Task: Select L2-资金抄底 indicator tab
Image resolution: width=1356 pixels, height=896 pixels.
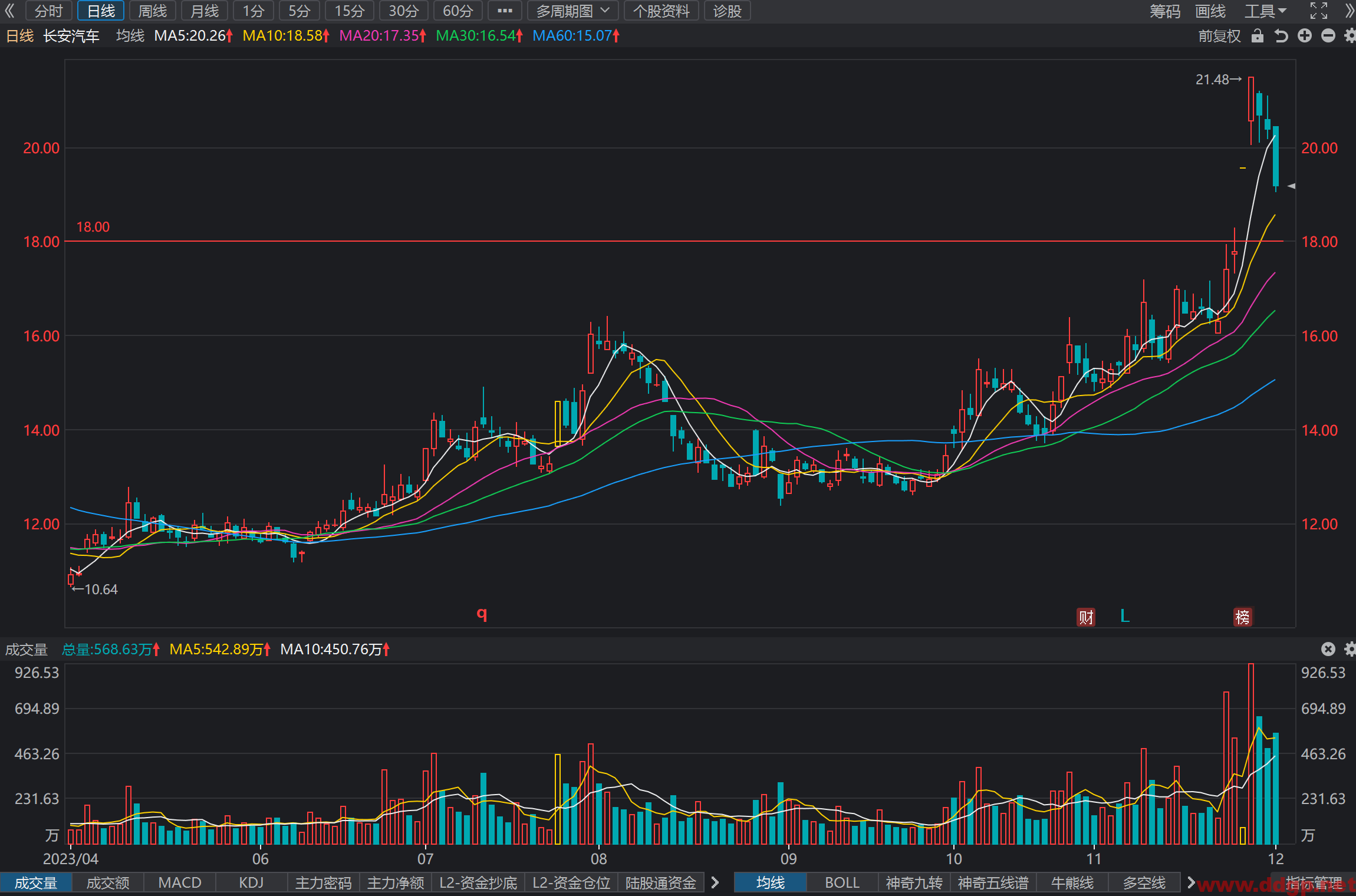Action: (478, 882)
